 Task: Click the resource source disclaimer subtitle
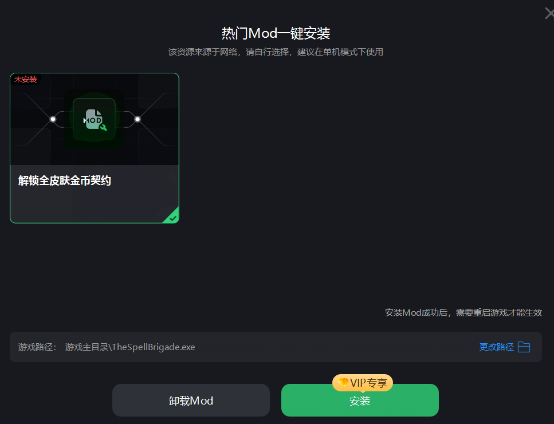276,52
